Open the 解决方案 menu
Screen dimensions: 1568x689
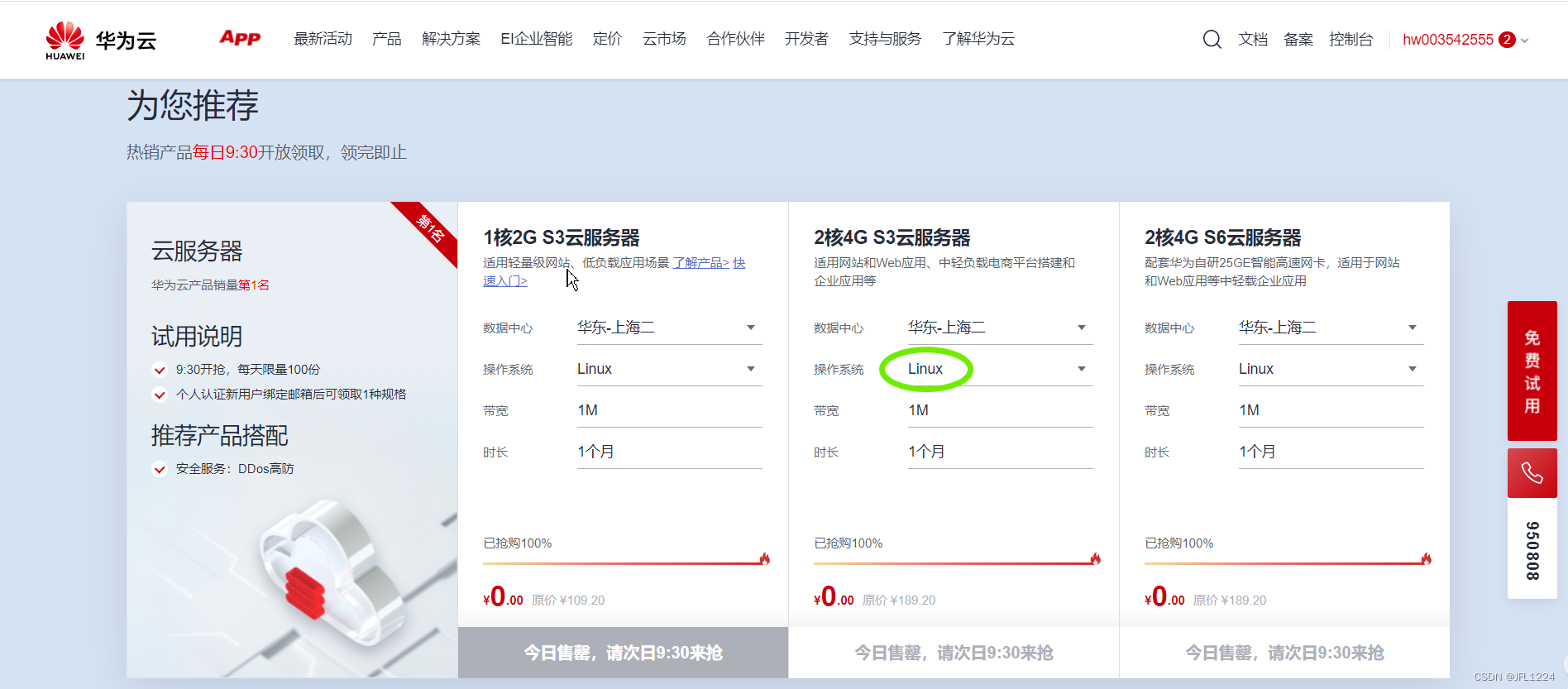[451, 39]
